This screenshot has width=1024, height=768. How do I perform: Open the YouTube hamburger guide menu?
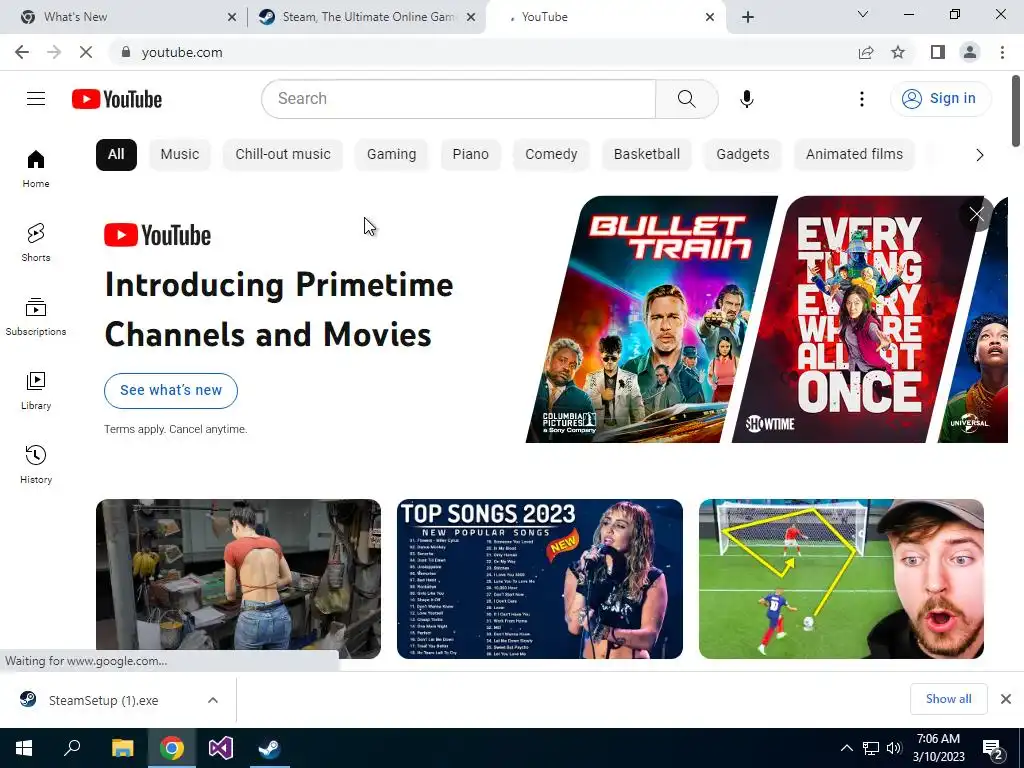click(x=36, y=99)
